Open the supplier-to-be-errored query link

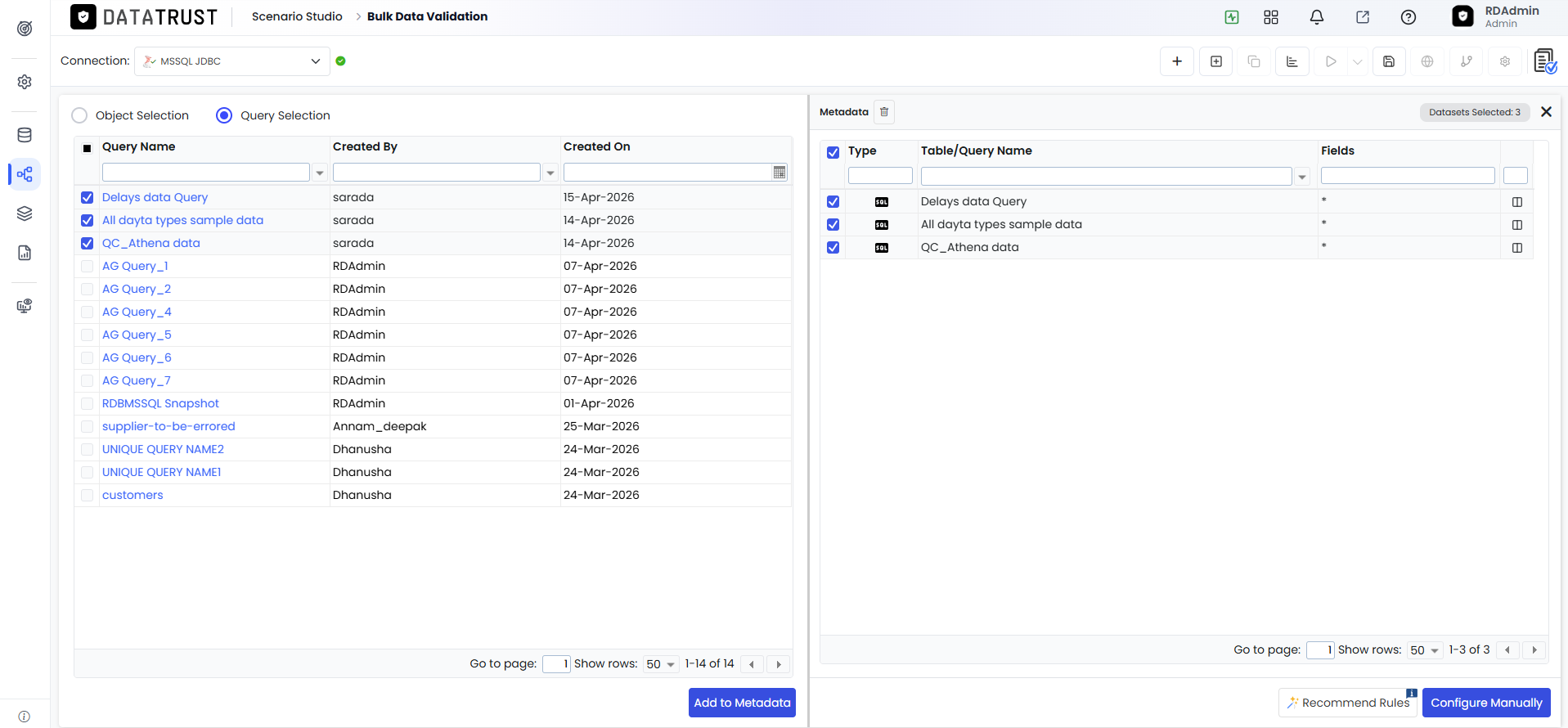pyautogui.click(x=168, y=426)
